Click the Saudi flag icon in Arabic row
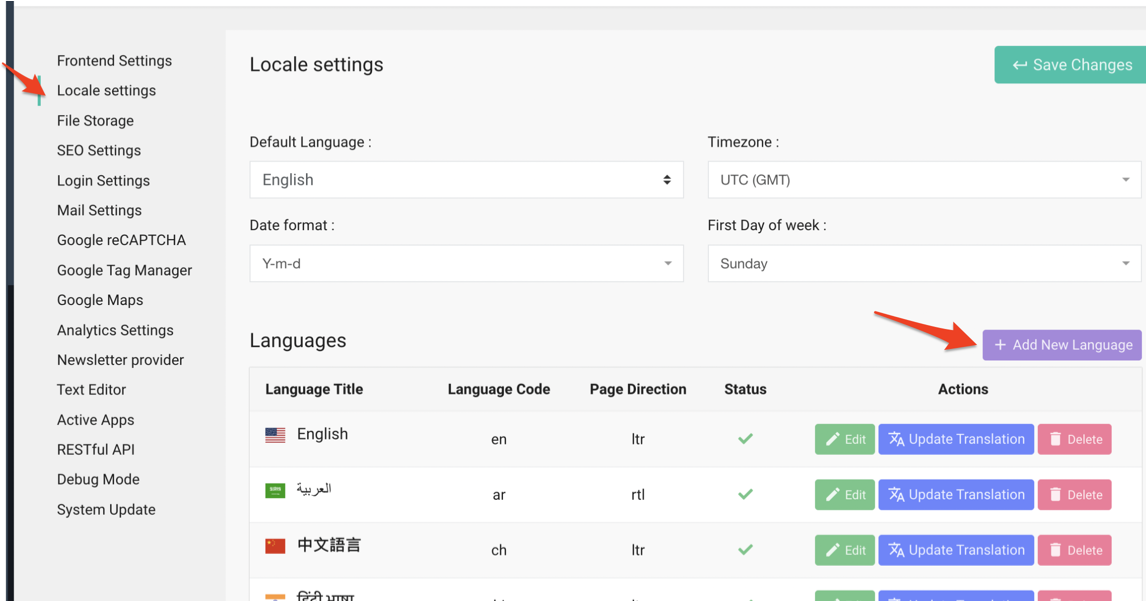This screenshot has height=601, width=1146. pyautogui.click(x=275, y=491)
